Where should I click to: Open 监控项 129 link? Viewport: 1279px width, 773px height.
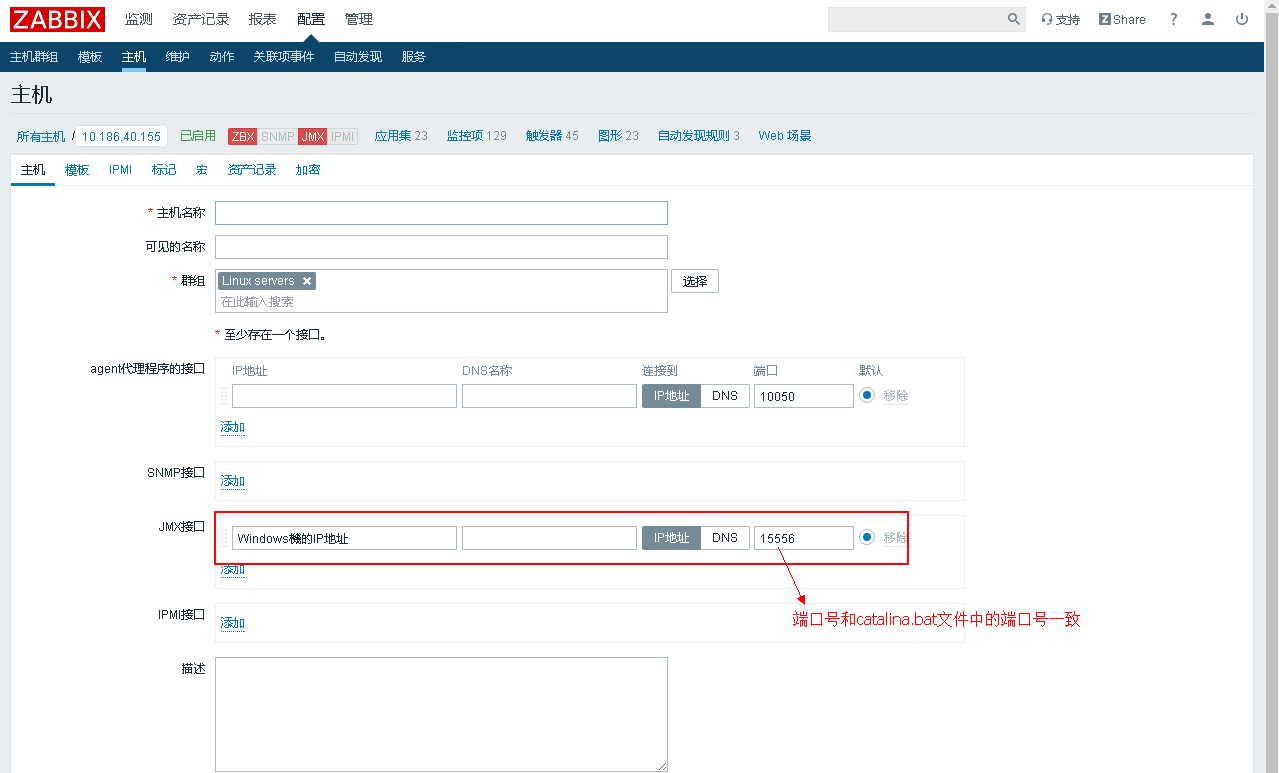click(x=476, y=136)
